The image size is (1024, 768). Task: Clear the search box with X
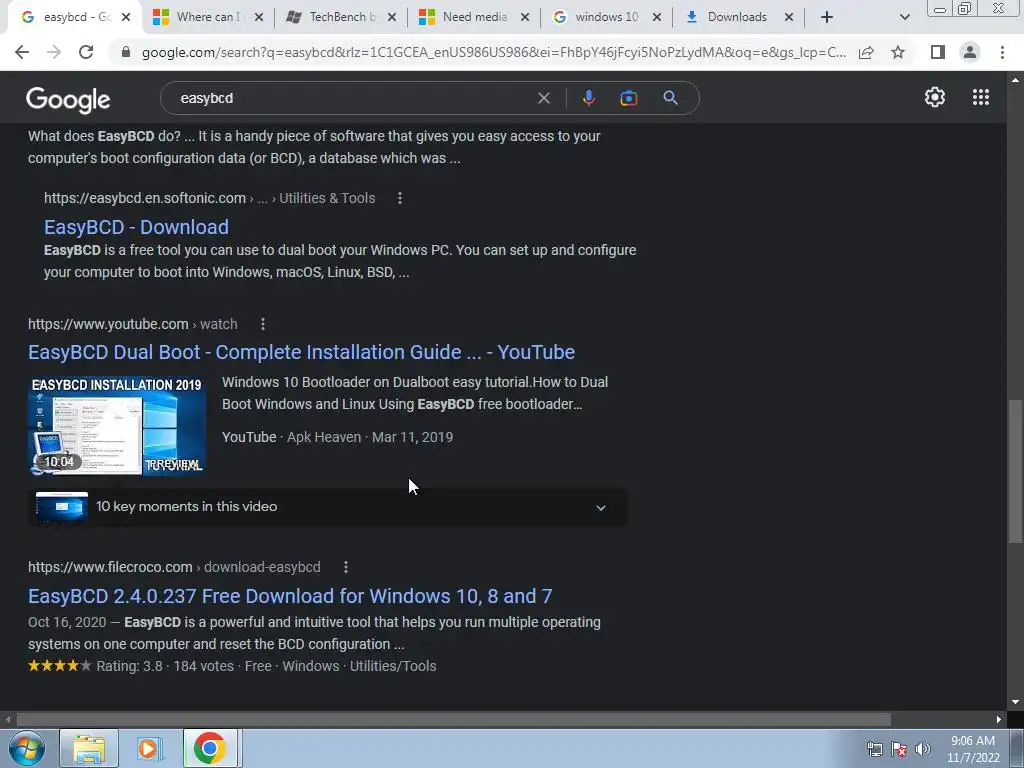pos(543,98)
